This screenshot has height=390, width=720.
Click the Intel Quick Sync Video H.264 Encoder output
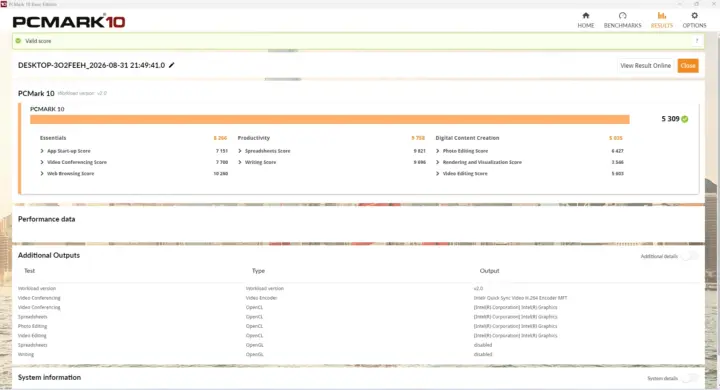pyautogui.click(x=520, y=298)
